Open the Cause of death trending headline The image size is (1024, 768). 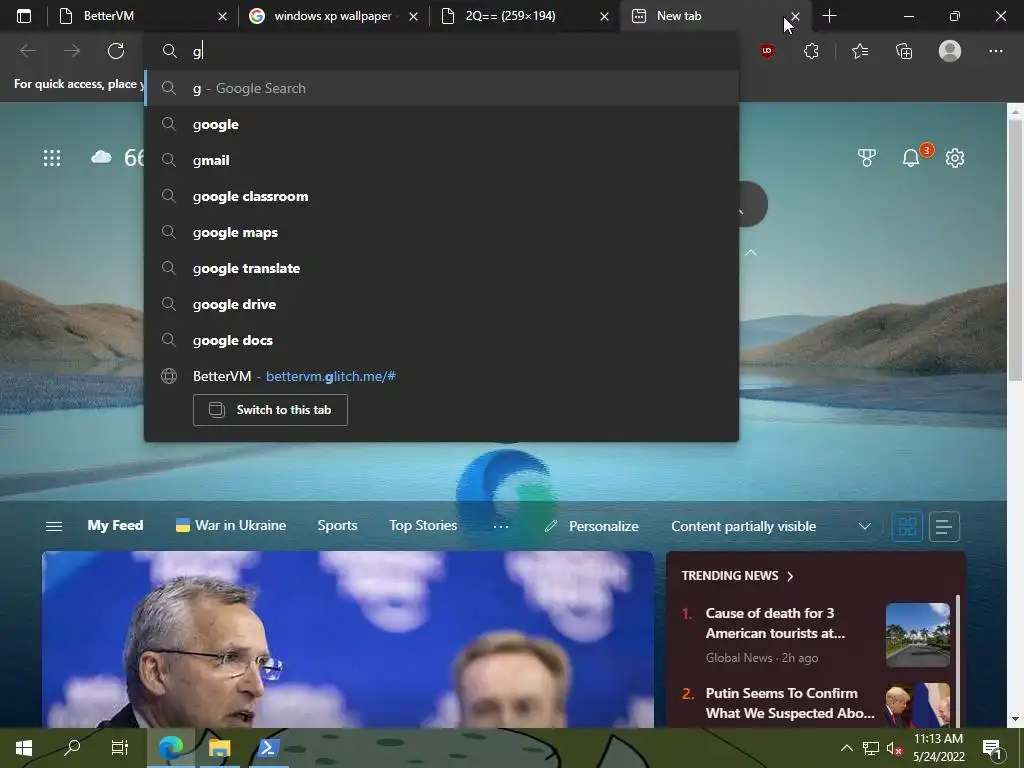(x=775, y=623)
